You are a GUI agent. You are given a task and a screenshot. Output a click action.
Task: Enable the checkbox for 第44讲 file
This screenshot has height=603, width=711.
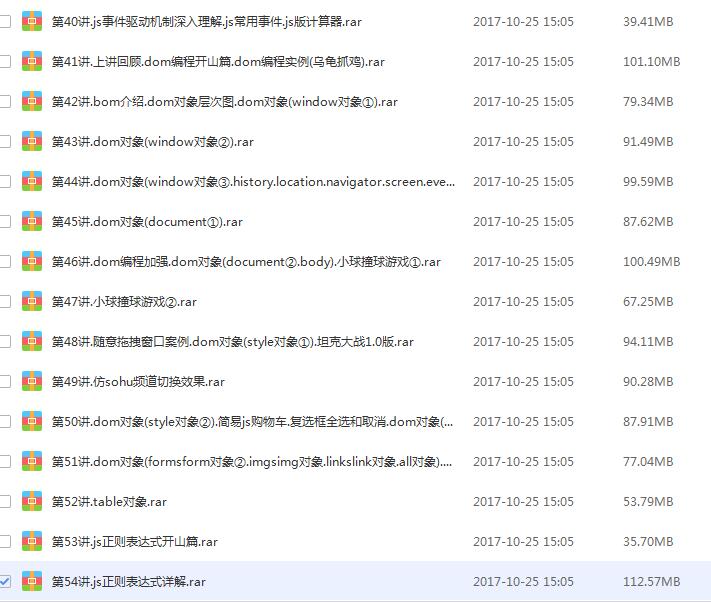pos(5,181)
